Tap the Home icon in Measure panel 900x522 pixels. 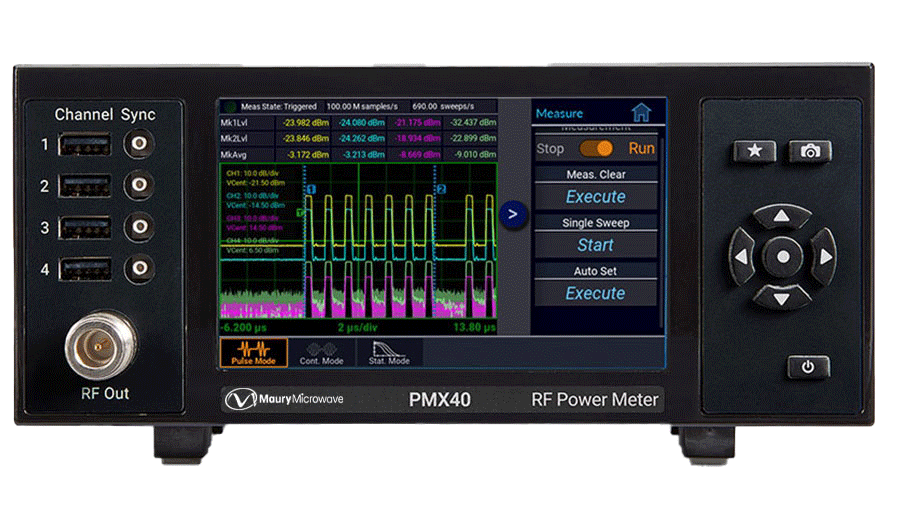(x=640, y=113)
